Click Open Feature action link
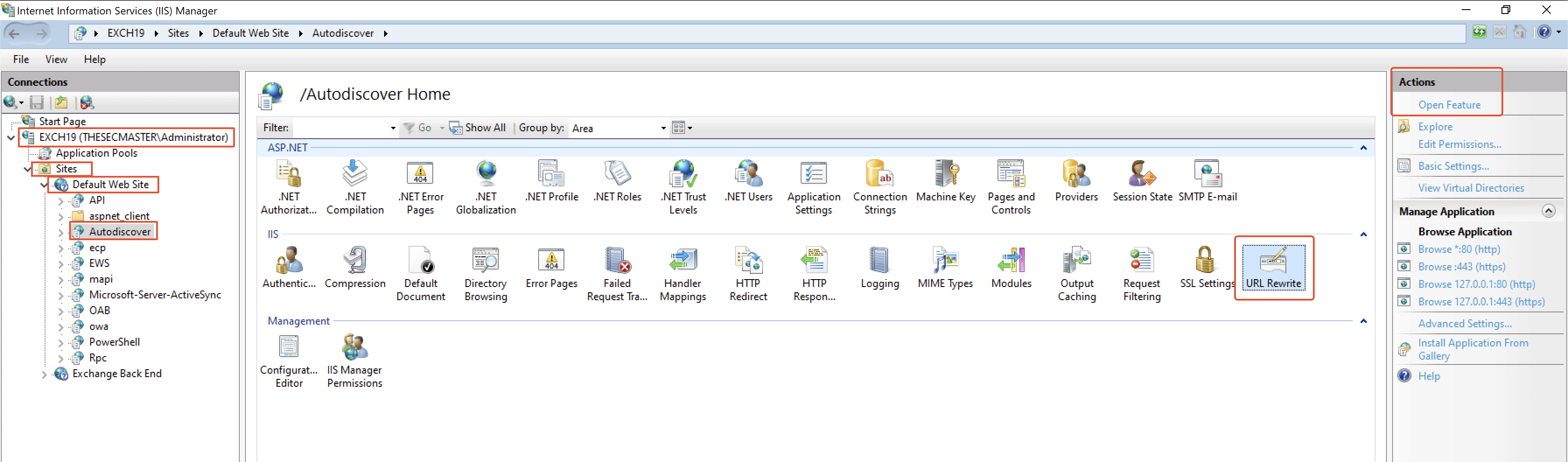 [1449, 105]
